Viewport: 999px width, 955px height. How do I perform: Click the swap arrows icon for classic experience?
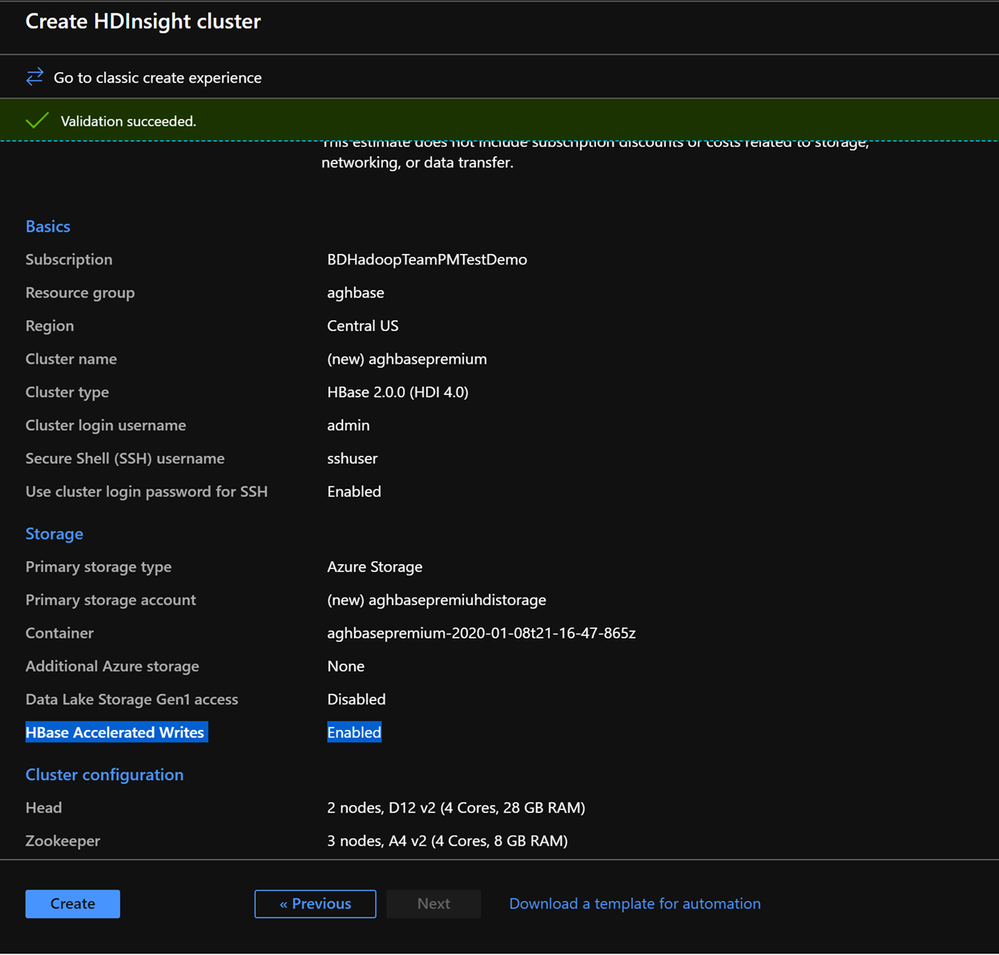pos(34,77)
